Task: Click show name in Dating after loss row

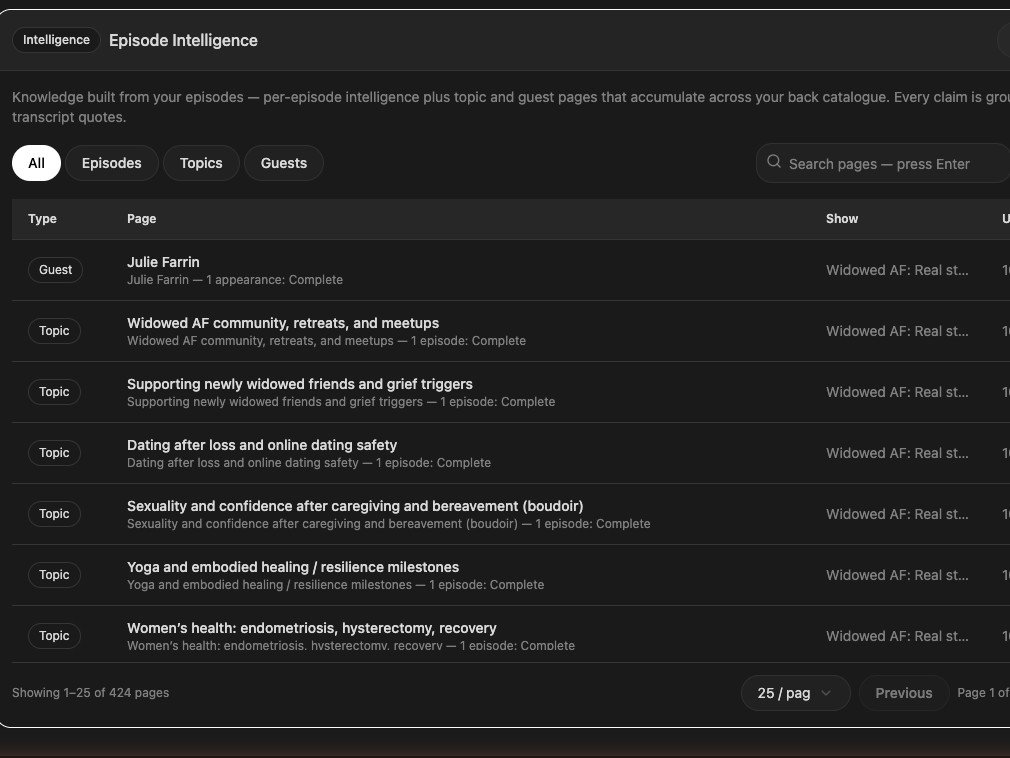Action: (897, 453)
